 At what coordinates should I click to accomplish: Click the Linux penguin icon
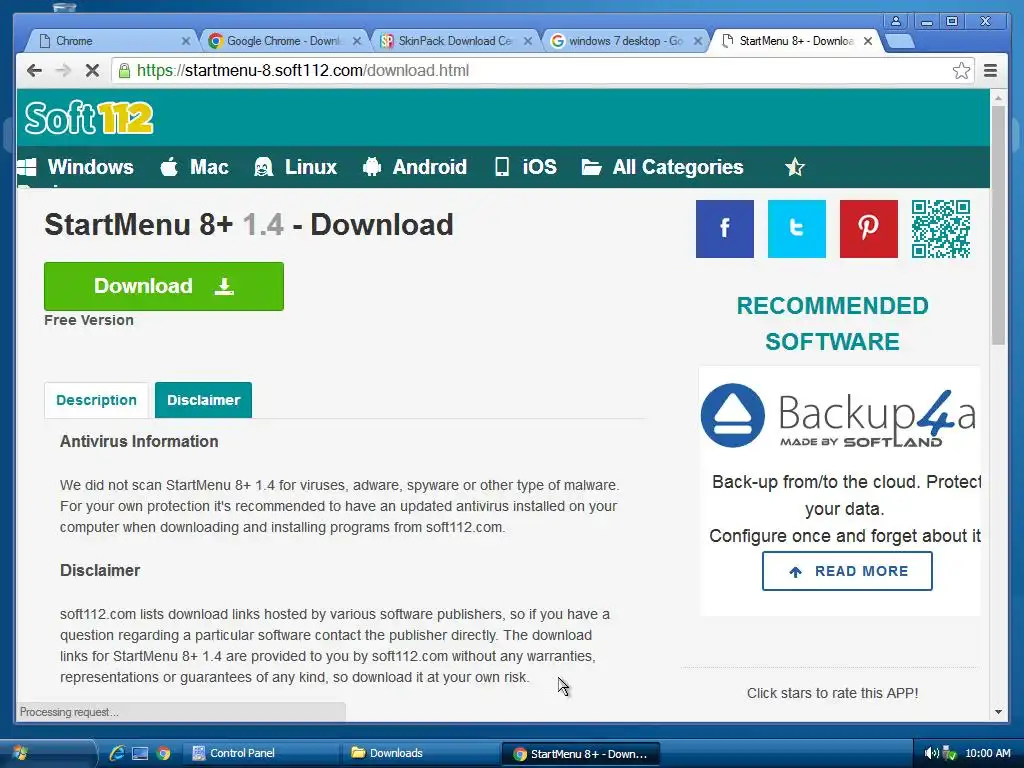(x=263, y=167)
